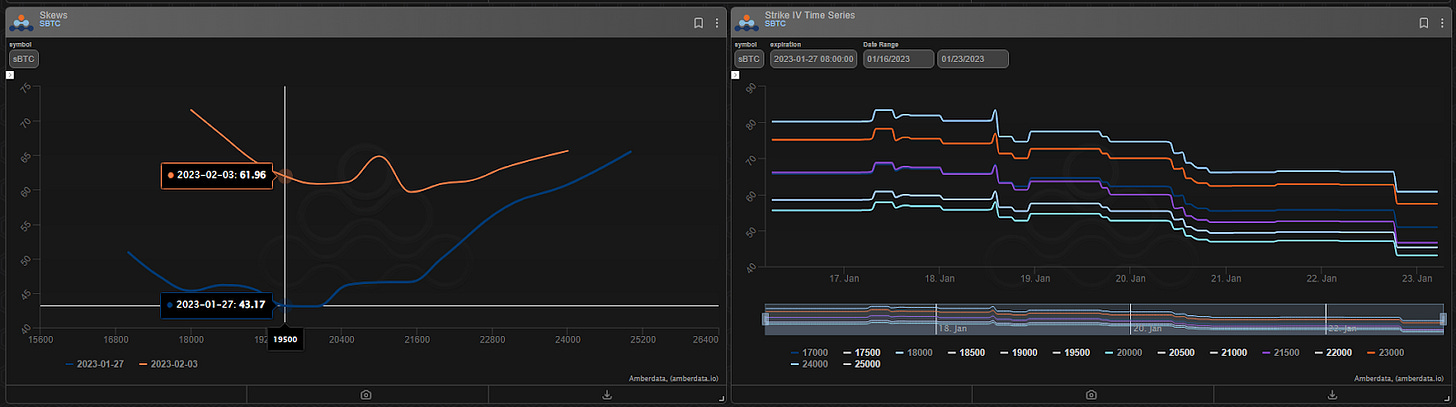
Task: Edit the start date 01/16/2023
Action: pyautogui.click(x=899, y=59)
